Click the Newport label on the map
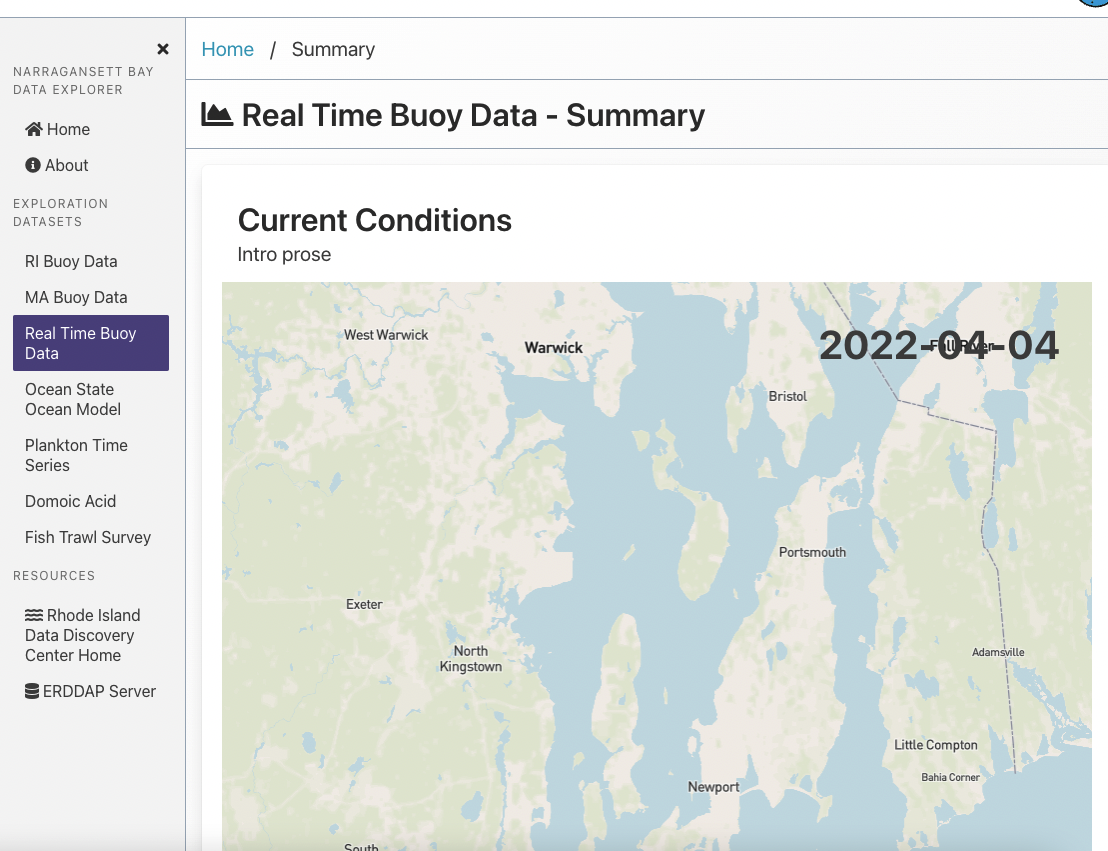The image size is (1108, 851). click(x=713, y=787)
